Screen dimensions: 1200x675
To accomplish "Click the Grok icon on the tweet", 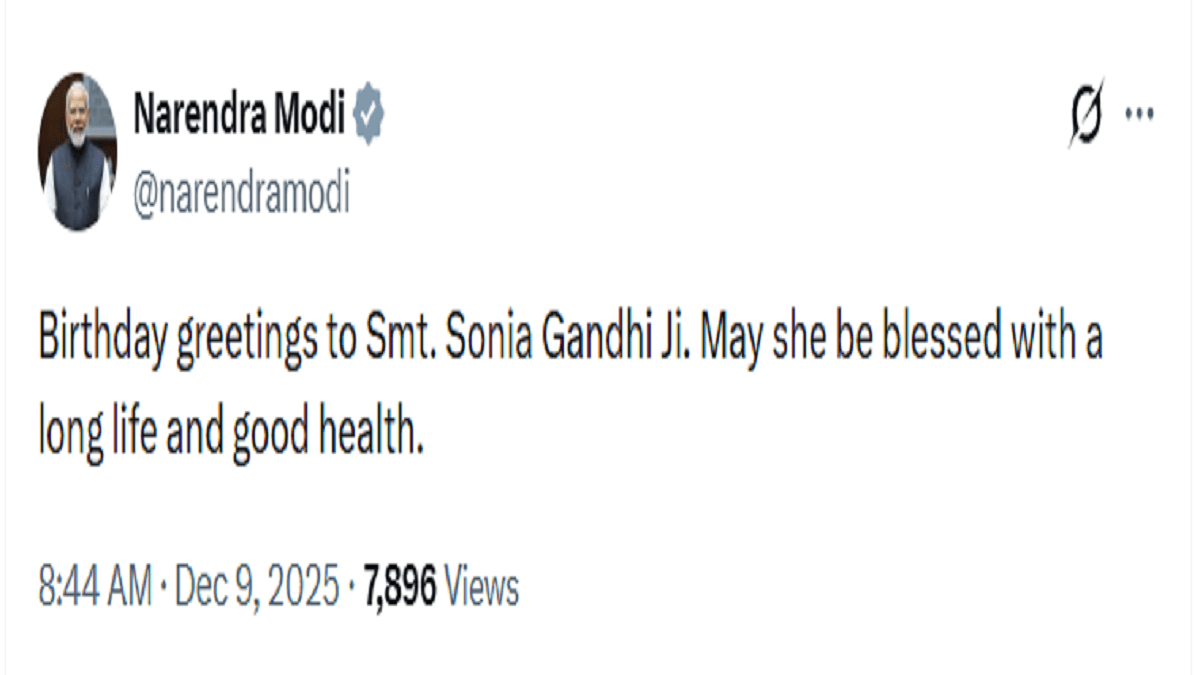I will [1086, 112].
